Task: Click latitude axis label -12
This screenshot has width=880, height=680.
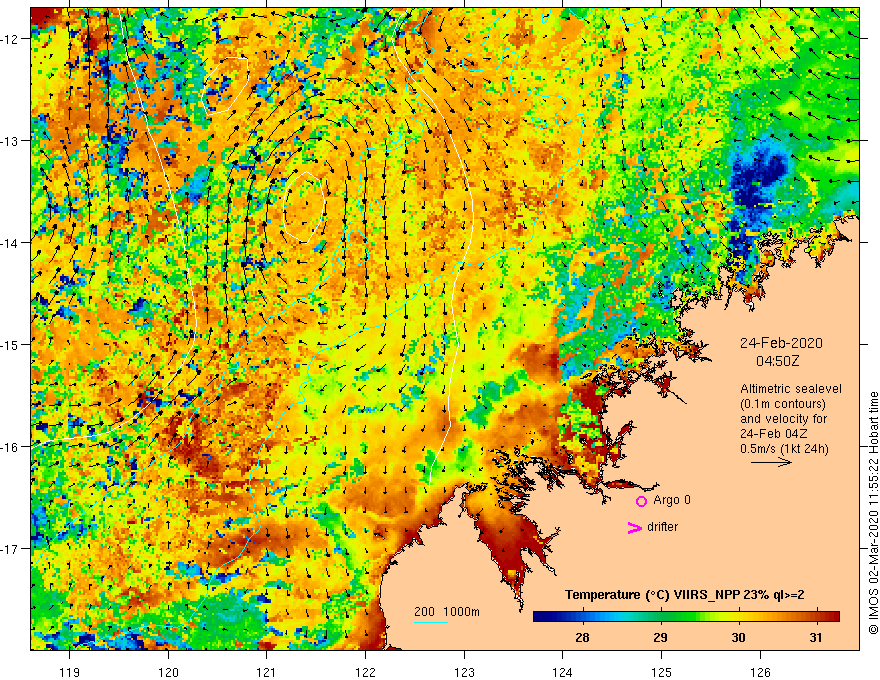Action: point(11,39)
